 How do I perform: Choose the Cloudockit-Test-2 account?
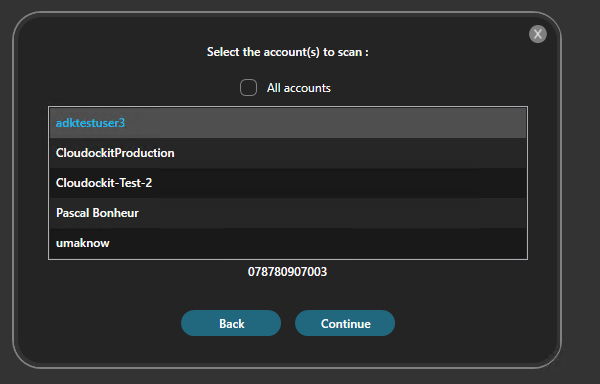point(288,183)
